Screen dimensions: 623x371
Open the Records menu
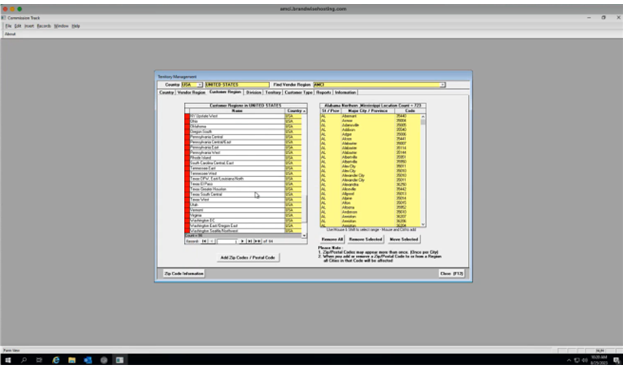tap(44, 26)
